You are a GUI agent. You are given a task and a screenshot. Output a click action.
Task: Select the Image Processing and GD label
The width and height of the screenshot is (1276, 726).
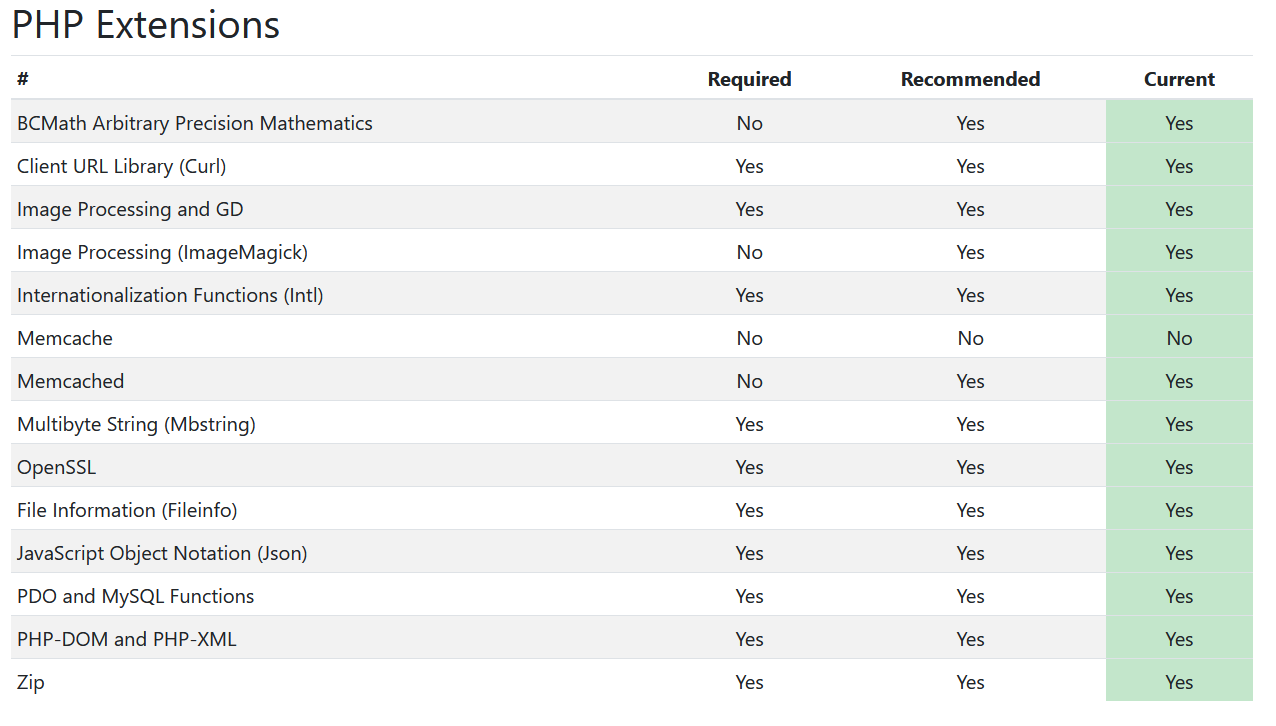click(130, 209)
